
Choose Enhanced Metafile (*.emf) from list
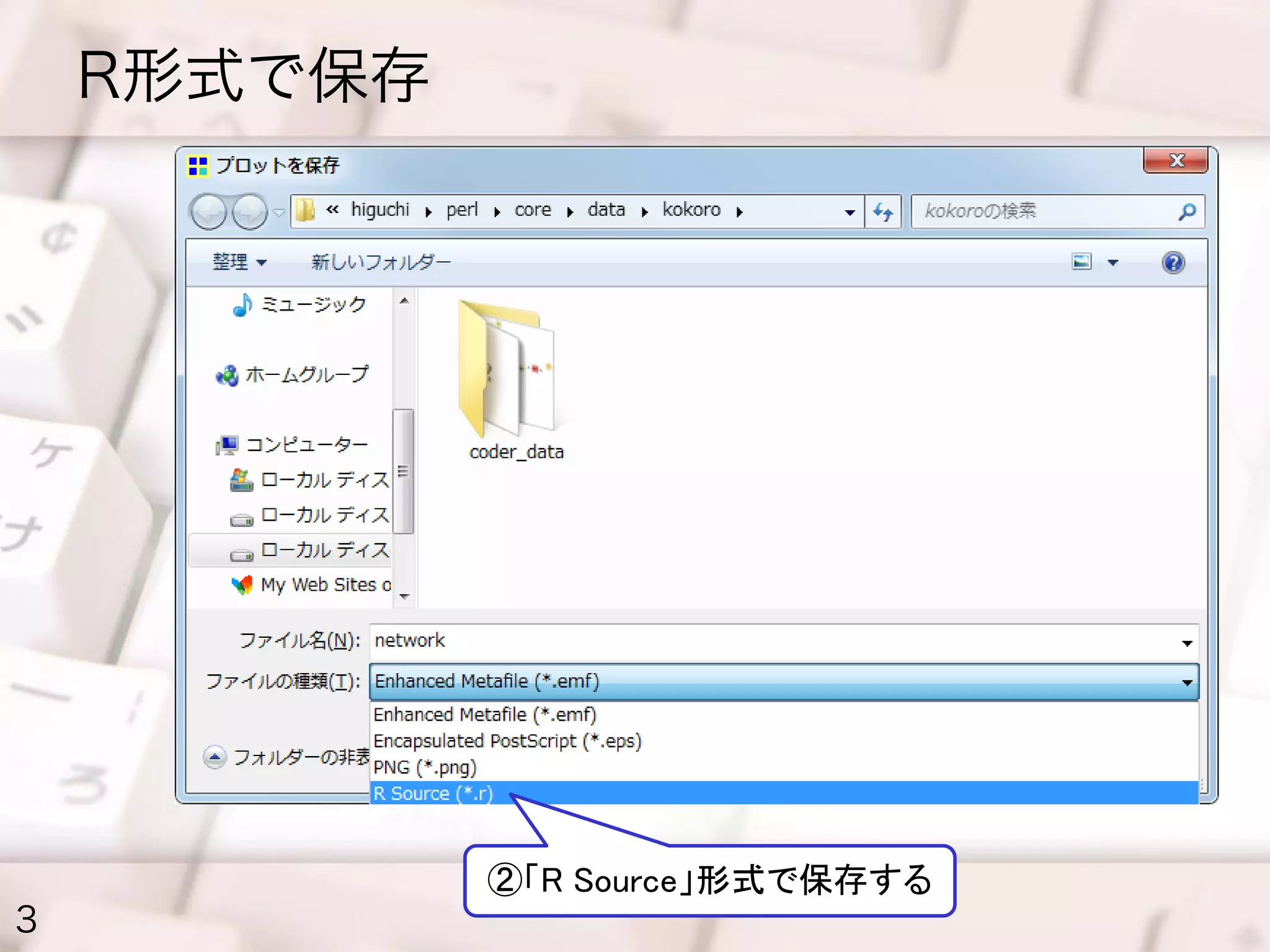click(784, 715)
